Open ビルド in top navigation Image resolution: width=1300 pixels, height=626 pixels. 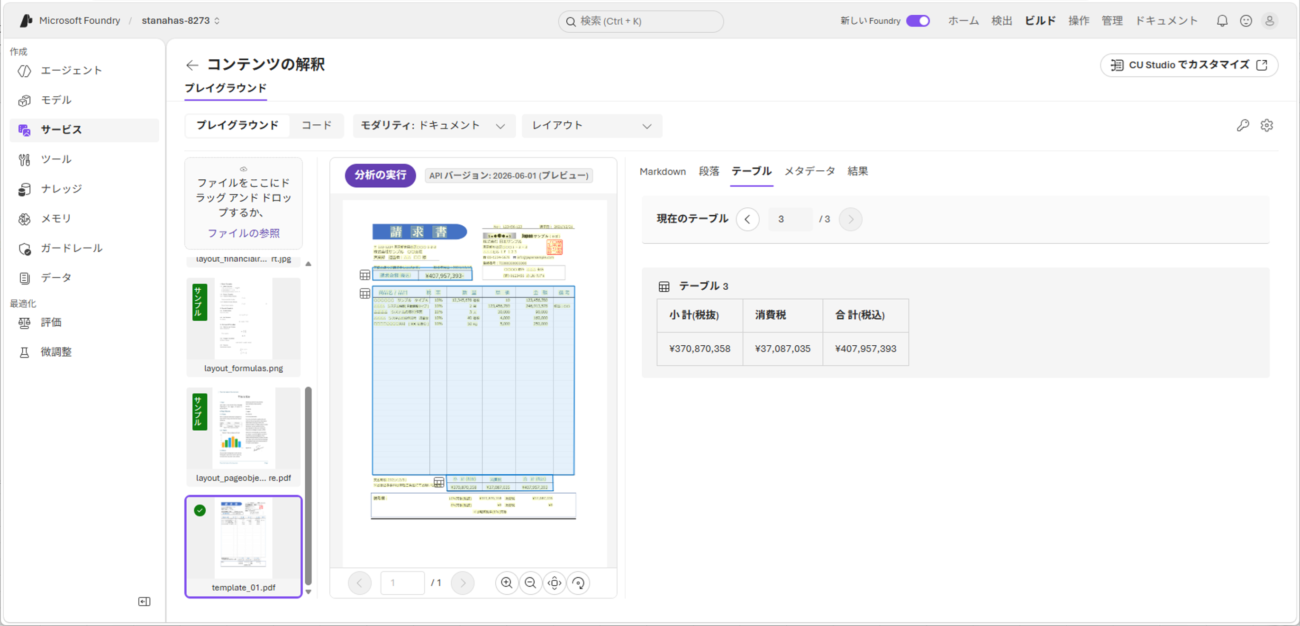coord(1040,21)
